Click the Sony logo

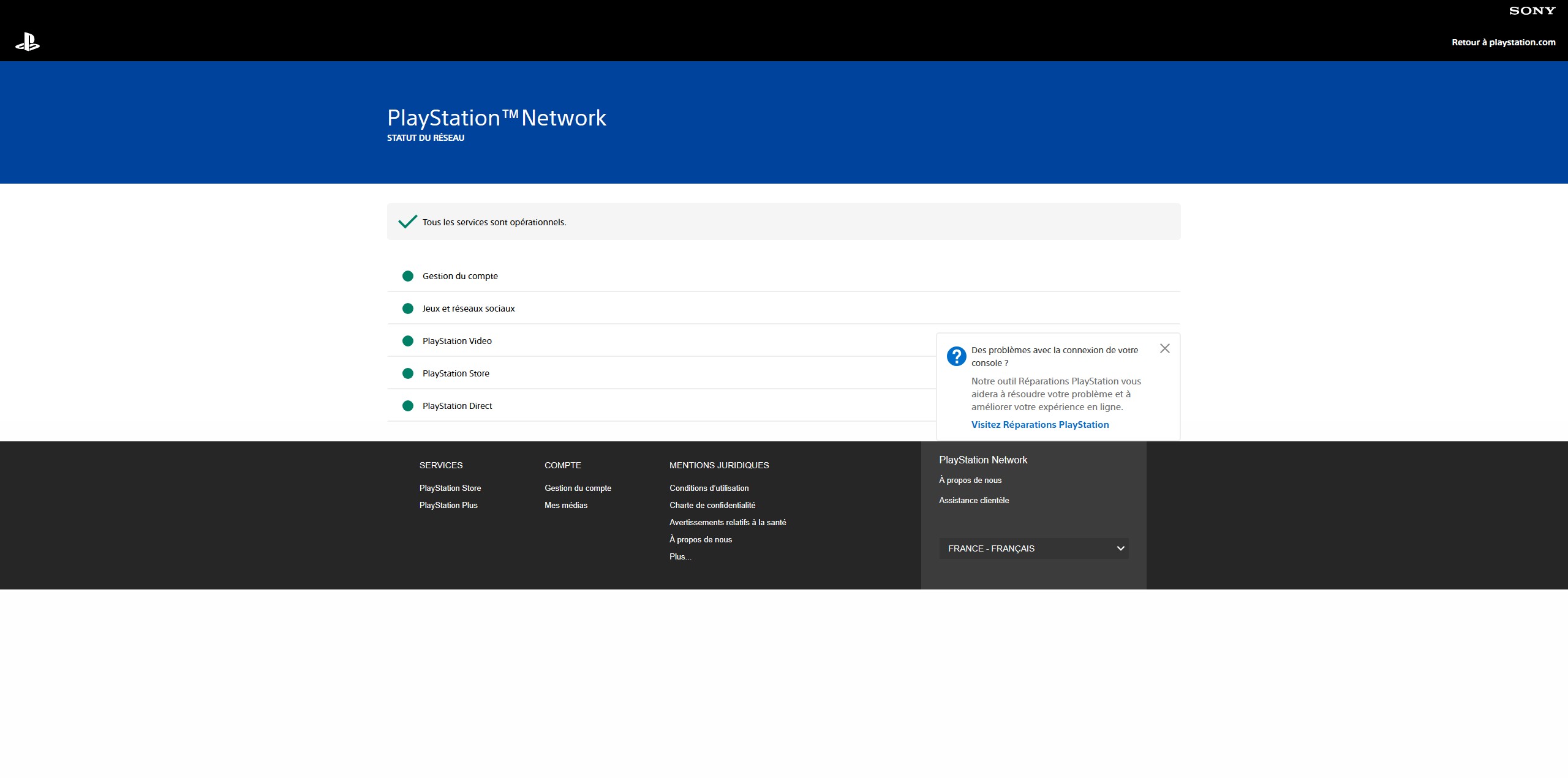tap(1531, 10)
